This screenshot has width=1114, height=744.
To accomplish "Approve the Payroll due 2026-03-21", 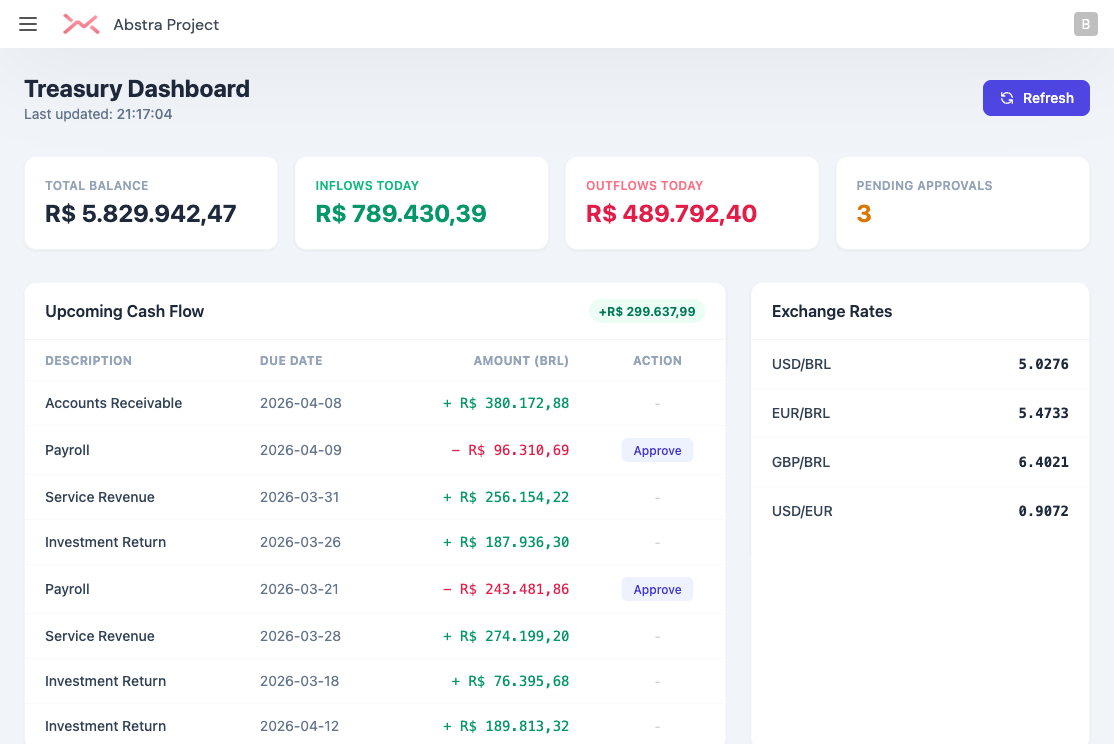I will pos(657,589).
